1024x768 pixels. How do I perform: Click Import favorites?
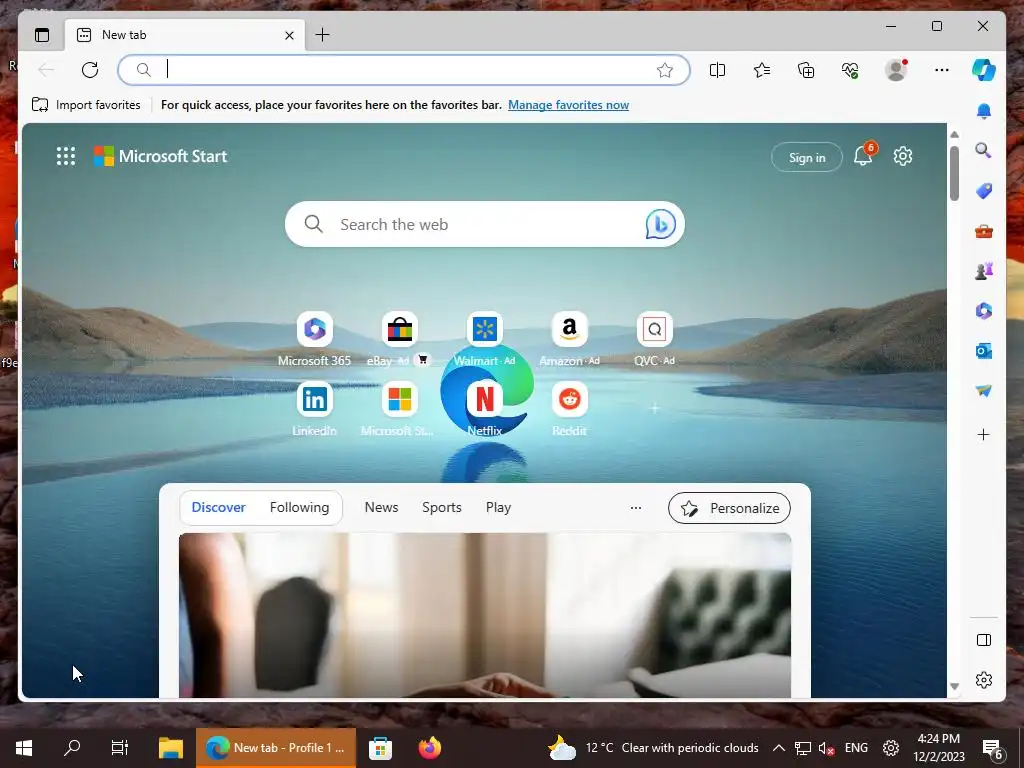pos(86,104)
